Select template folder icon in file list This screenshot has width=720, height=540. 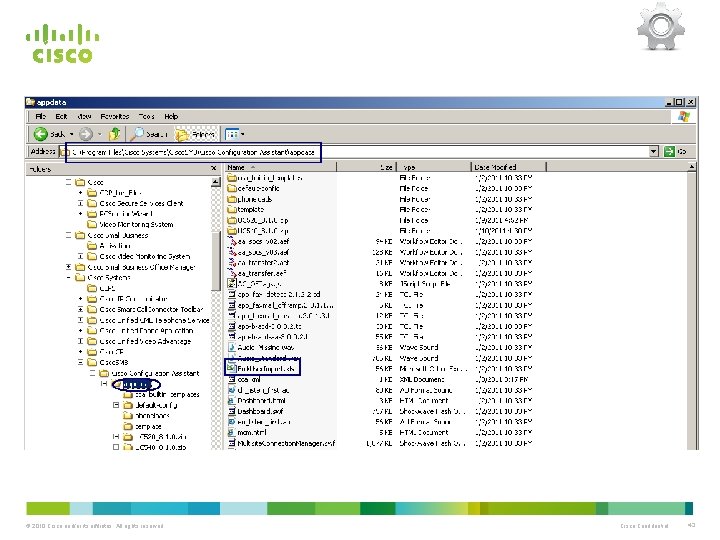pos(232,209)
